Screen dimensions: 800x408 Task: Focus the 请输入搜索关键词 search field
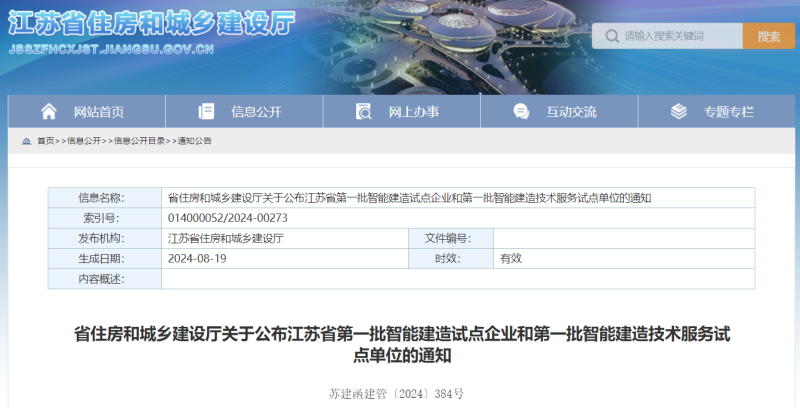(x=678, y=36)
